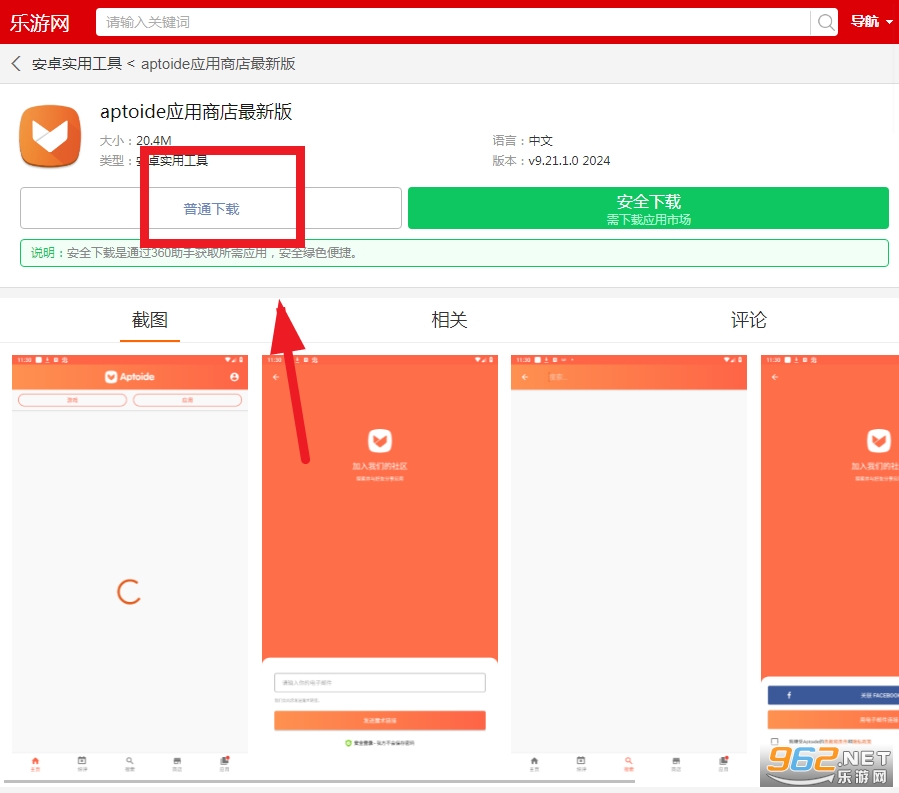
Task: Focus the keyword search input field
Action: tap(452, 22)
